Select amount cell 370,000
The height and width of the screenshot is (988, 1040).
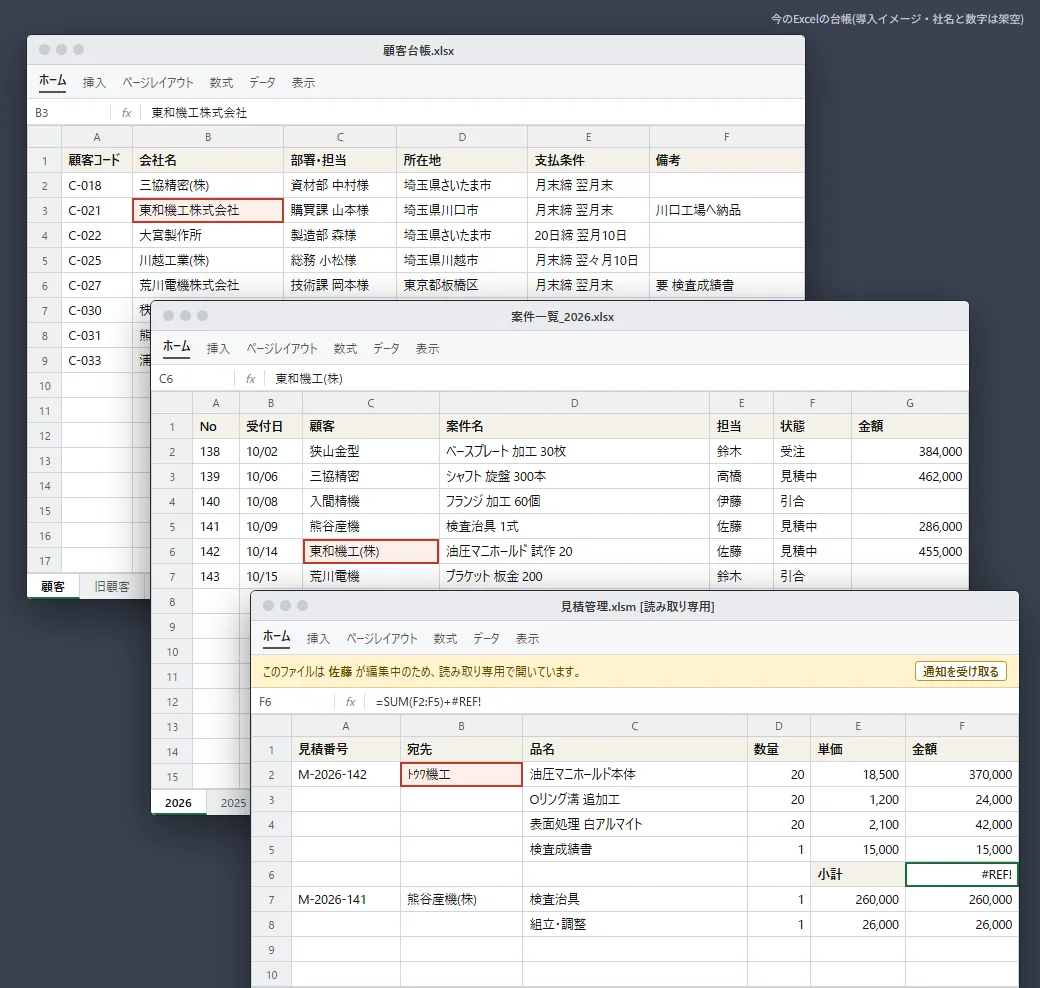click(x=962, y=774)
